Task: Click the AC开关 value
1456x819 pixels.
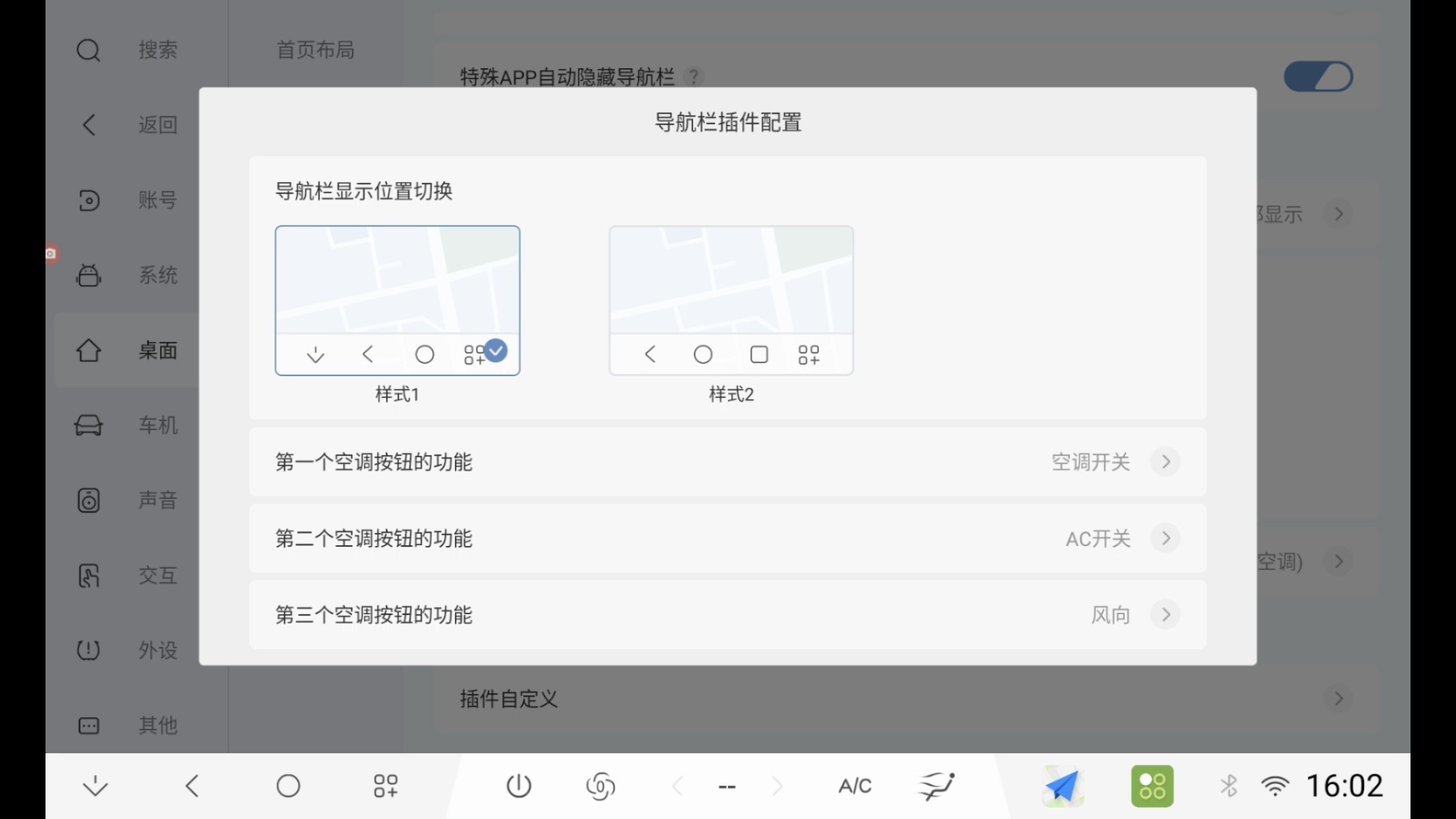Action: coord(1098,538)
